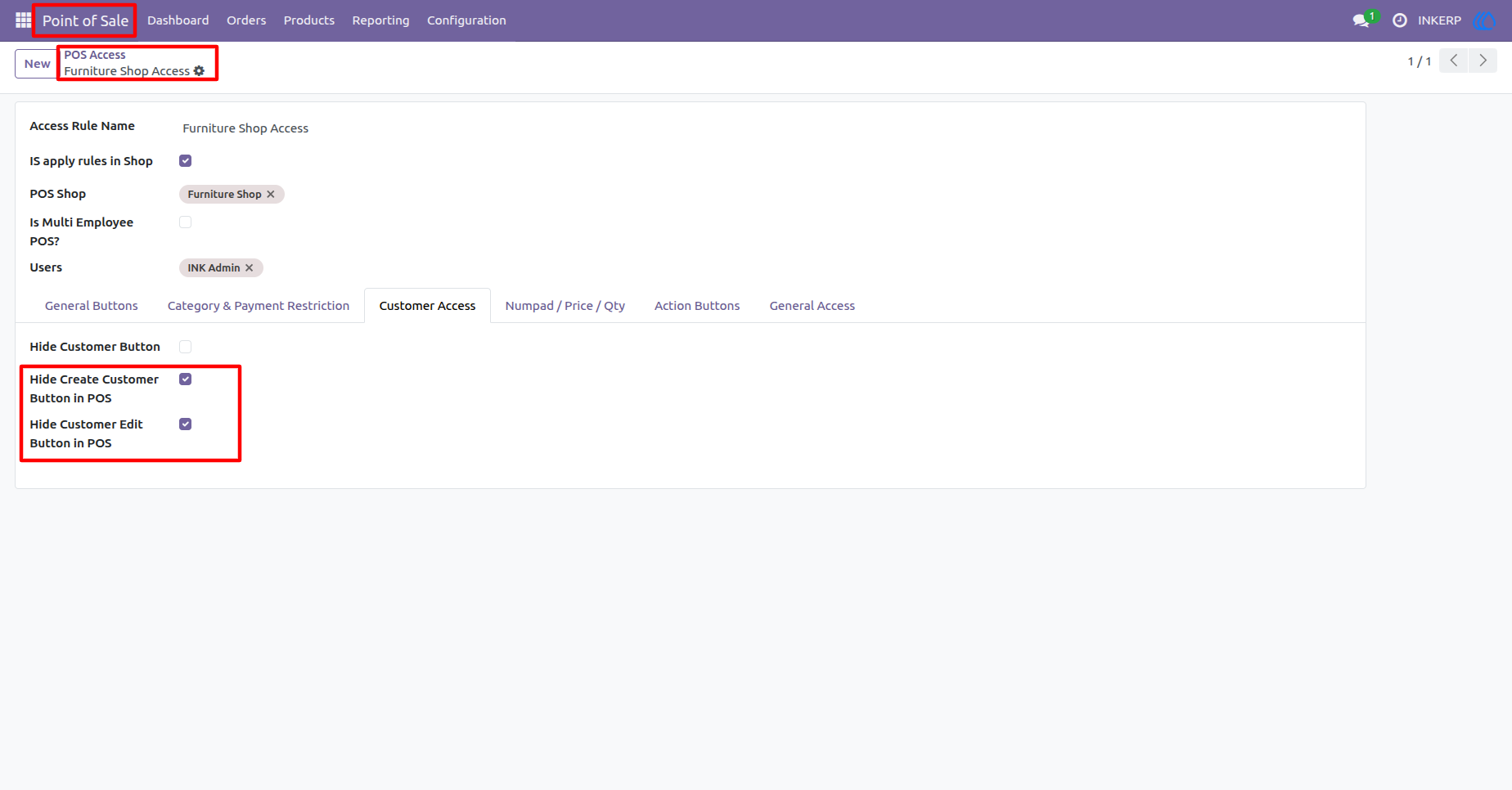Open the Dashboard menu

[x=178, y=20]
